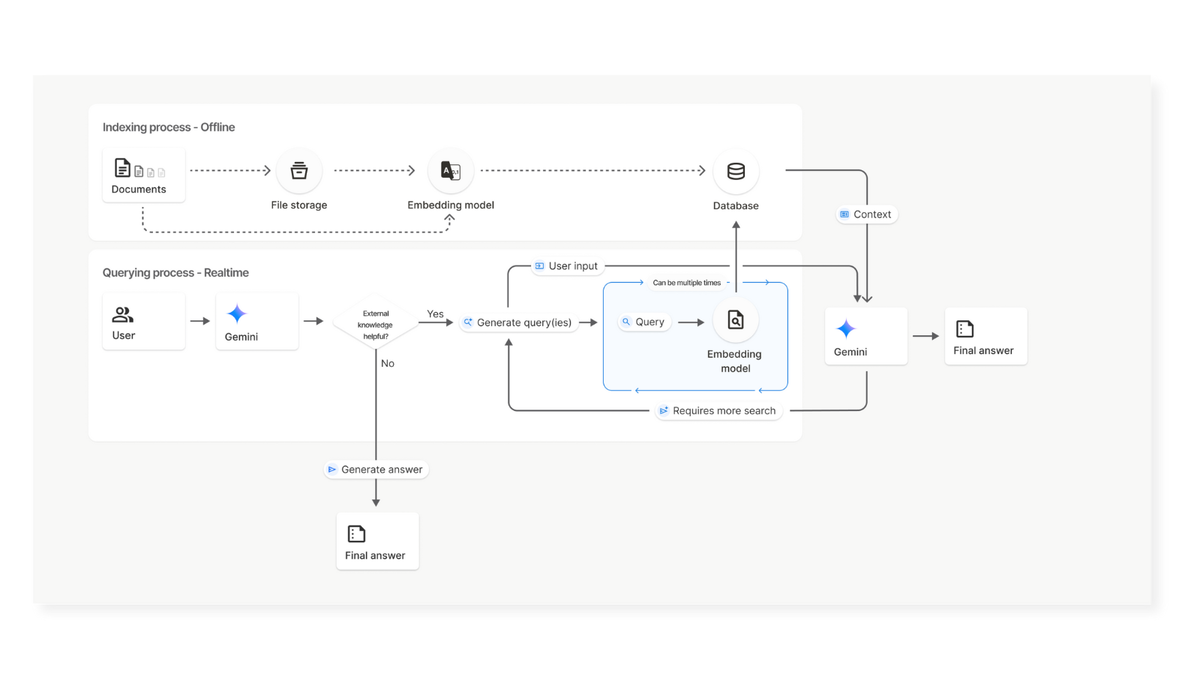Click External knowledge helpful decision diamond
This screenshot has width=1200, height=675.
pyautogui.click(x=376, y=324)
